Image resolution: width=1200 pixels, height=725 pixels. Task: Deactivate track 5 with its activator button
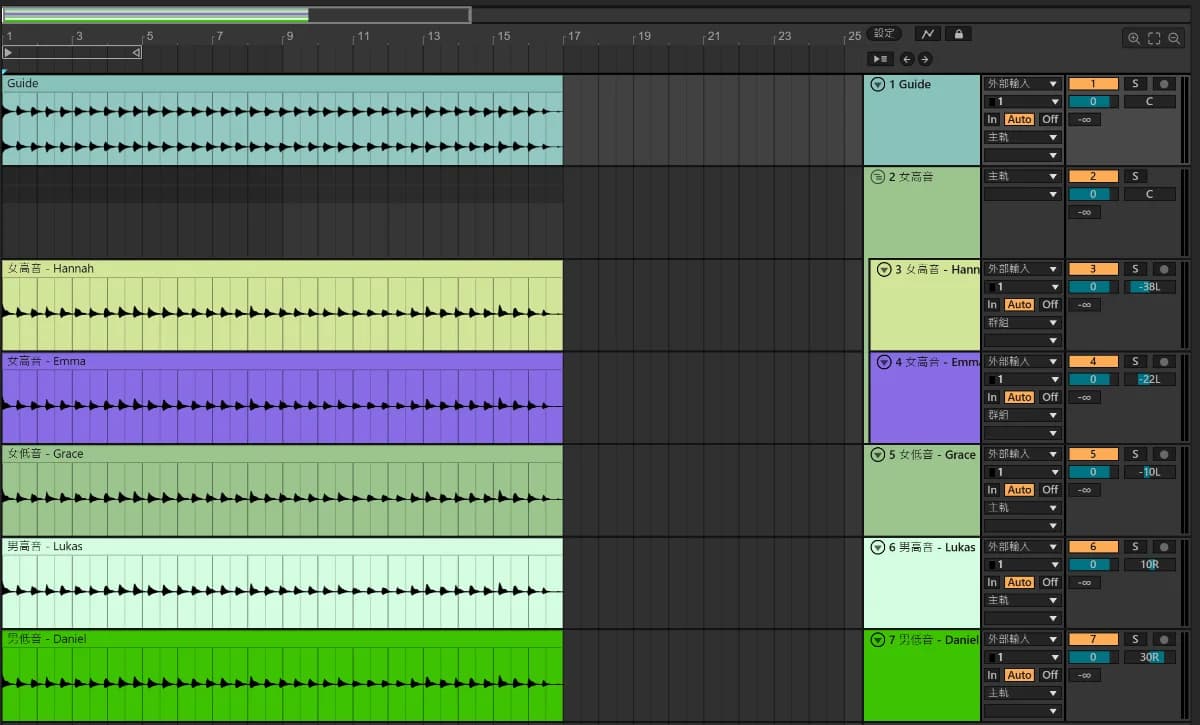1093,454
